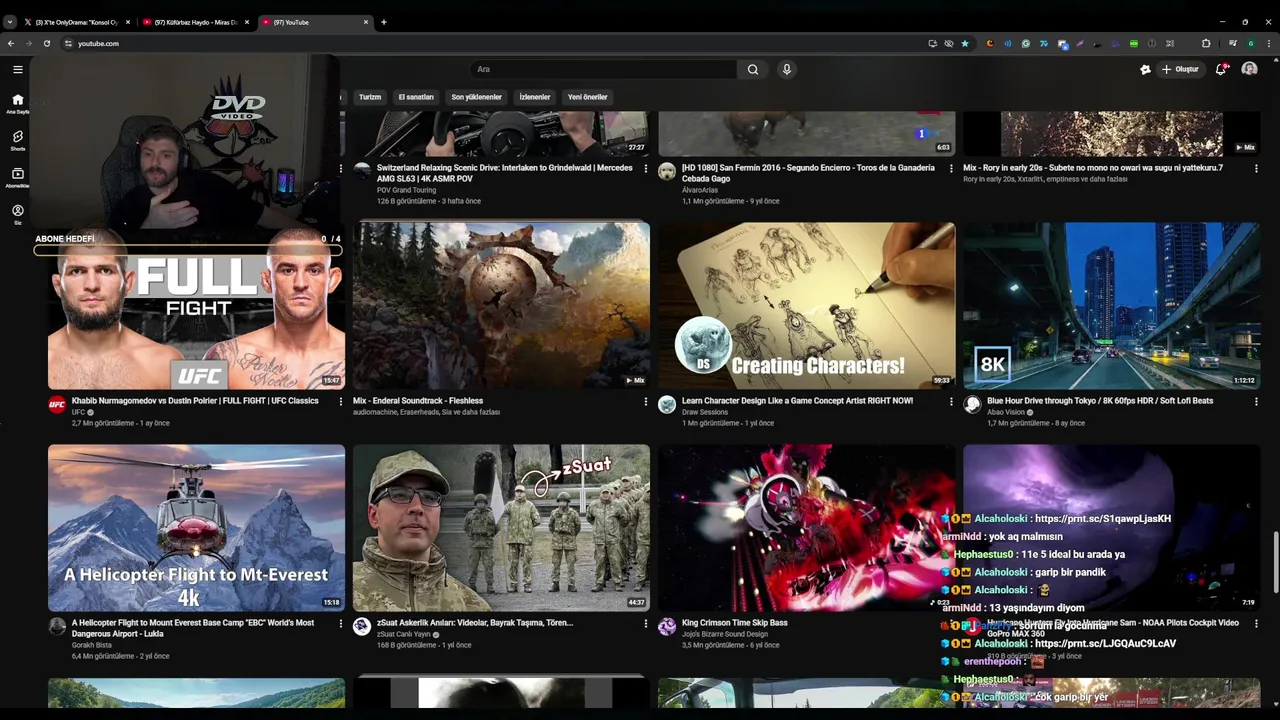Open options for San Fermín 2016 video
Screen dimensions: 1280x720
(951, 168)
